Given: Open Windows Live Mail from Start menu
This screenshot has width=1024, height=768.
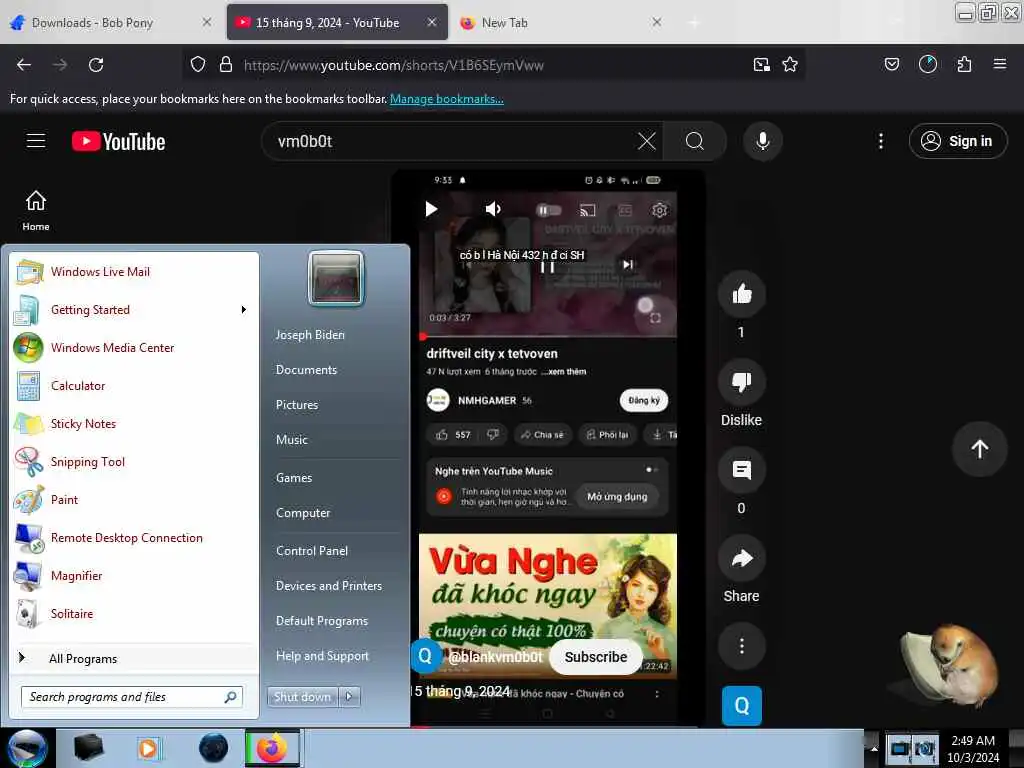Looking at the screenshot, I should click(x=134, y=272).
